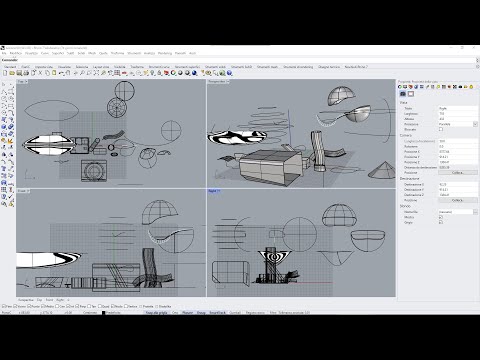Toggle SmartTrack in the status bar
Image resolution: width=480 pixels, height=360 pixels.
point(218,313)
